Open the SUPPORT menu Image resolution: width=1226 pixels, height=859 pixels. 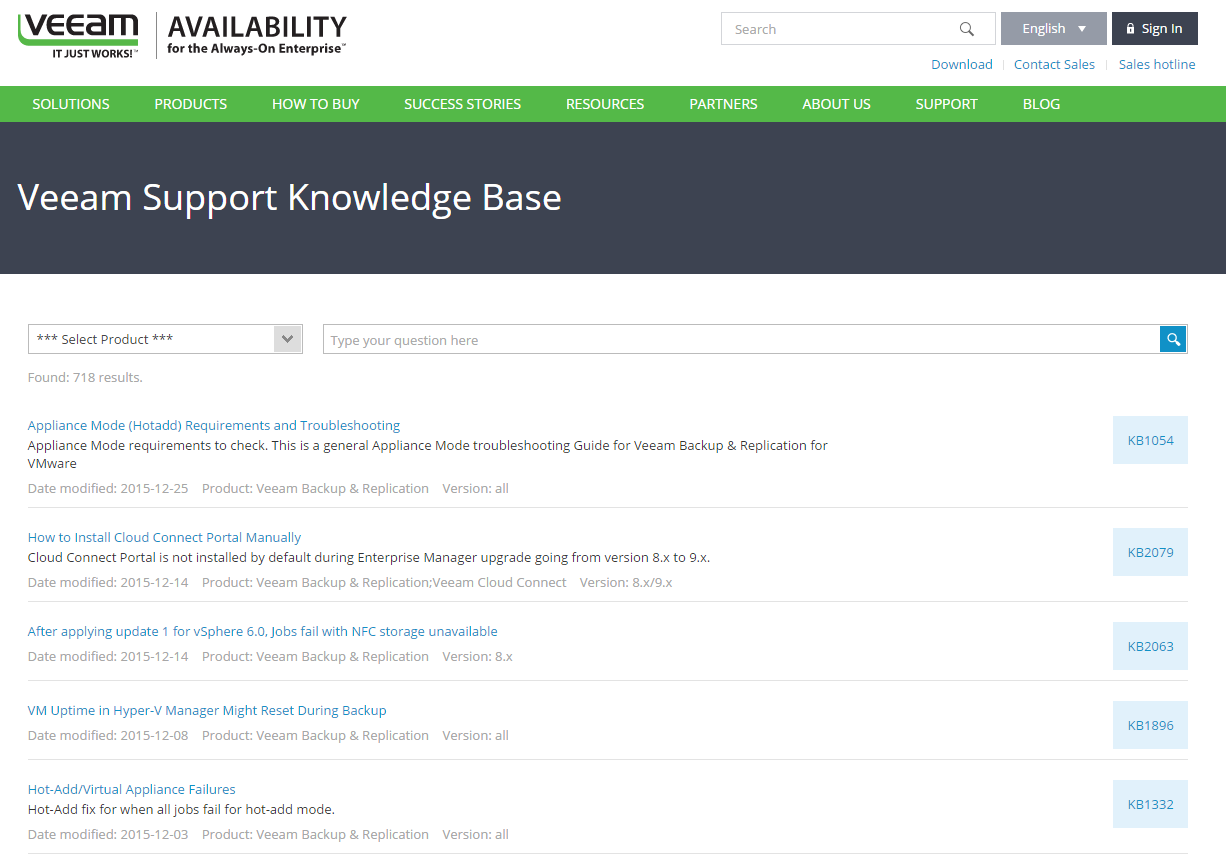tap(946, 104)
